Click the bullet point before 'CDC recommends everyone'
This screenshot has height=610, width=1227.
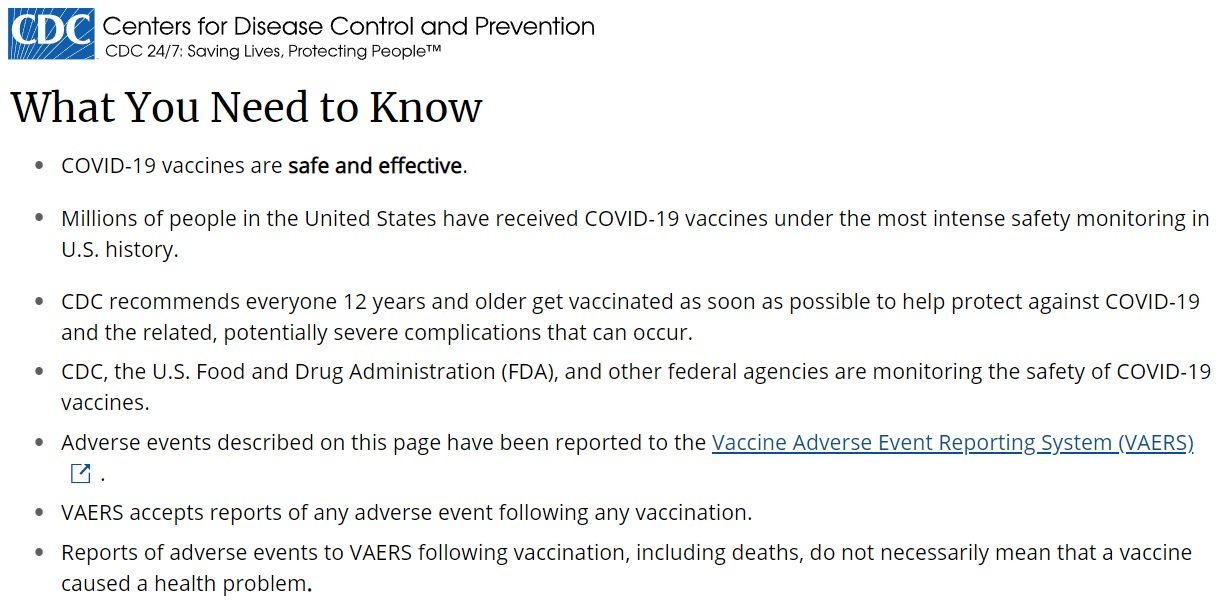point(39,302)
